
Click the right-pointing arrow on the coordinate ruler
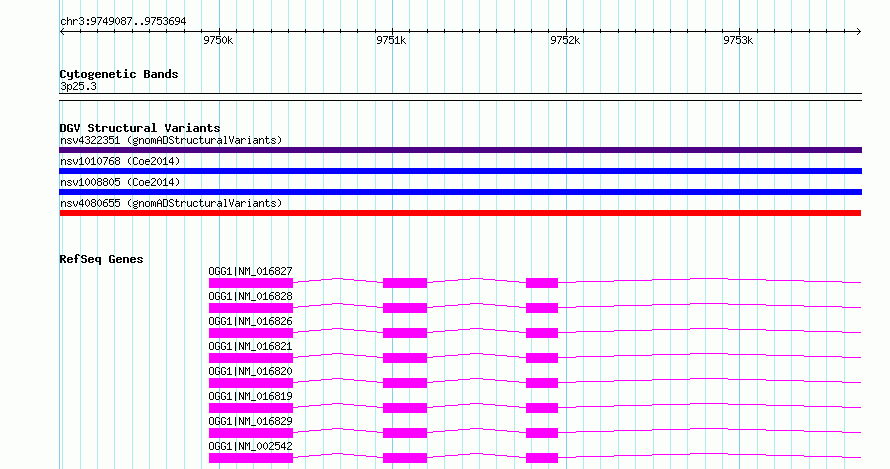[x=858, y=32]
